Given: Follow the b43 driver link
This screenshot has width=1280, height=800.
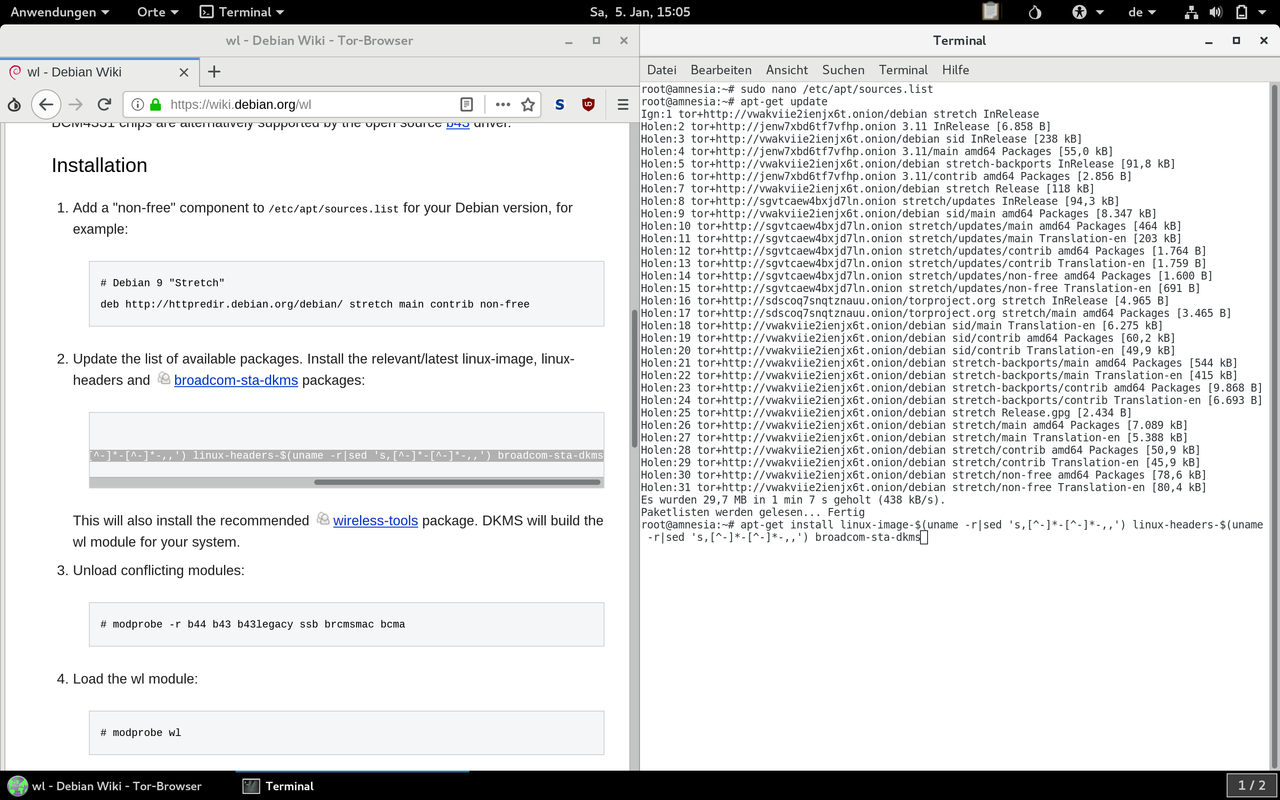Looking at the screenshot, I should (x=457, y=123).
